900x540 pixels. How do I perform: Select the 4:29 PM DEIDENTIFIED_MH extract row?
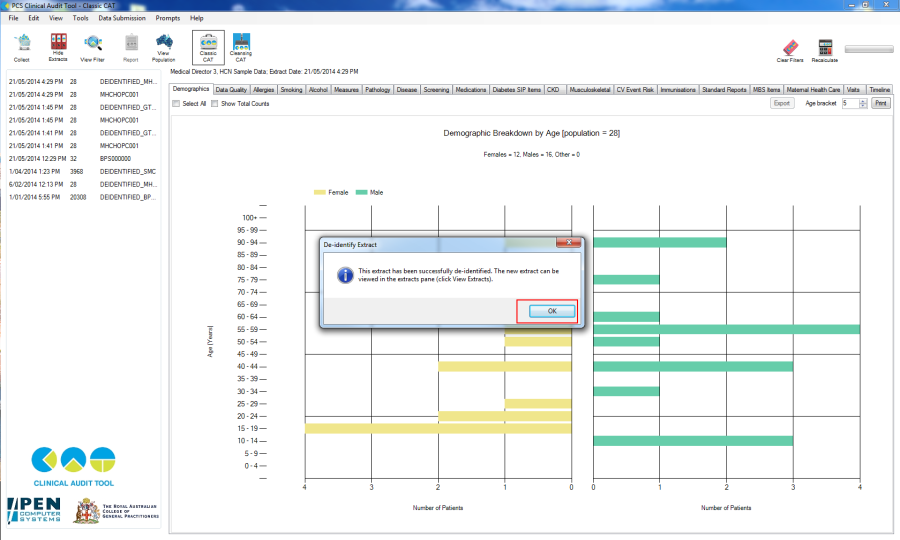tap(83, 82)
